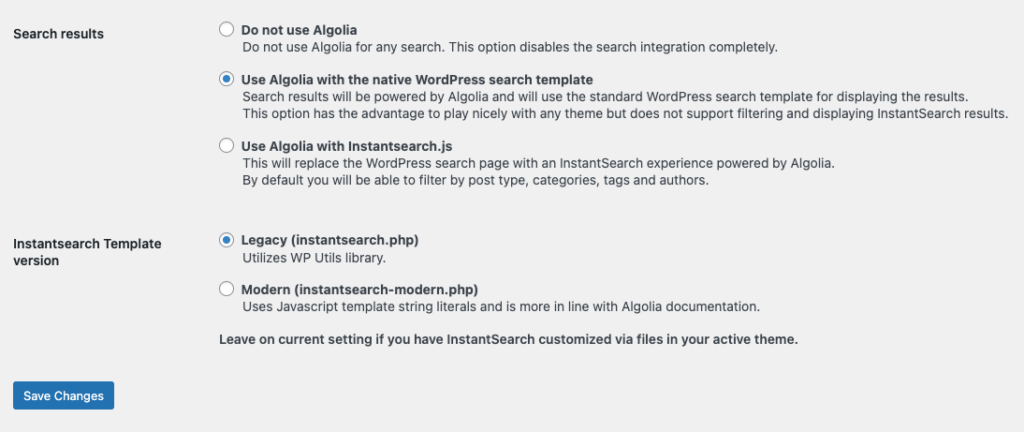Click the 'Search results will be powered by Algolia' line
This screenshot has height=432, width=1024.
[x=605, y=97]
